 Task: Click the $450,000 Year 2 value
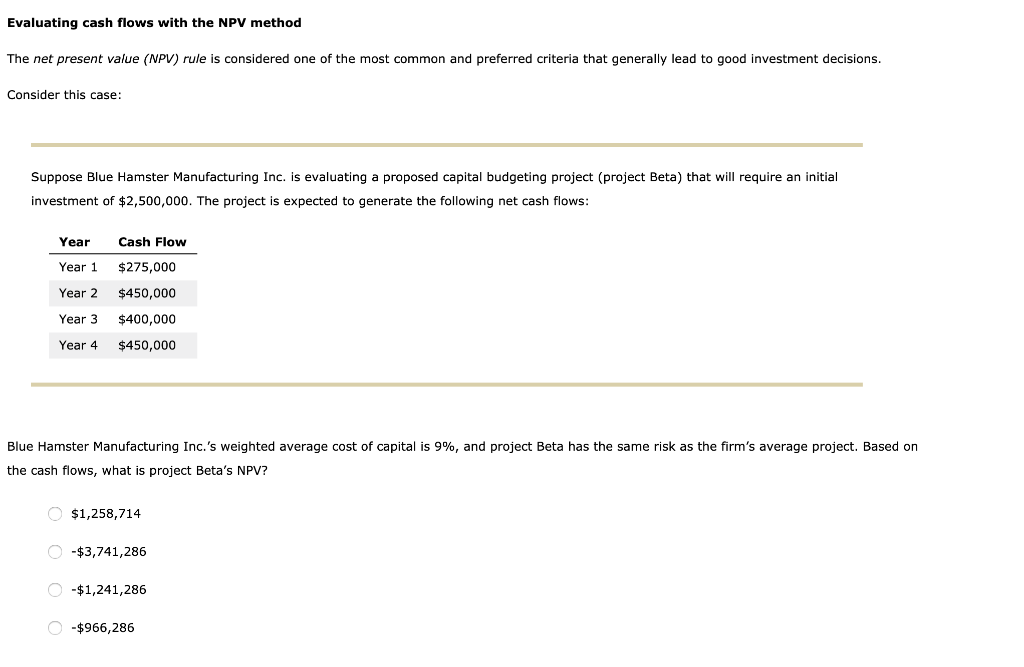(146, 293)
